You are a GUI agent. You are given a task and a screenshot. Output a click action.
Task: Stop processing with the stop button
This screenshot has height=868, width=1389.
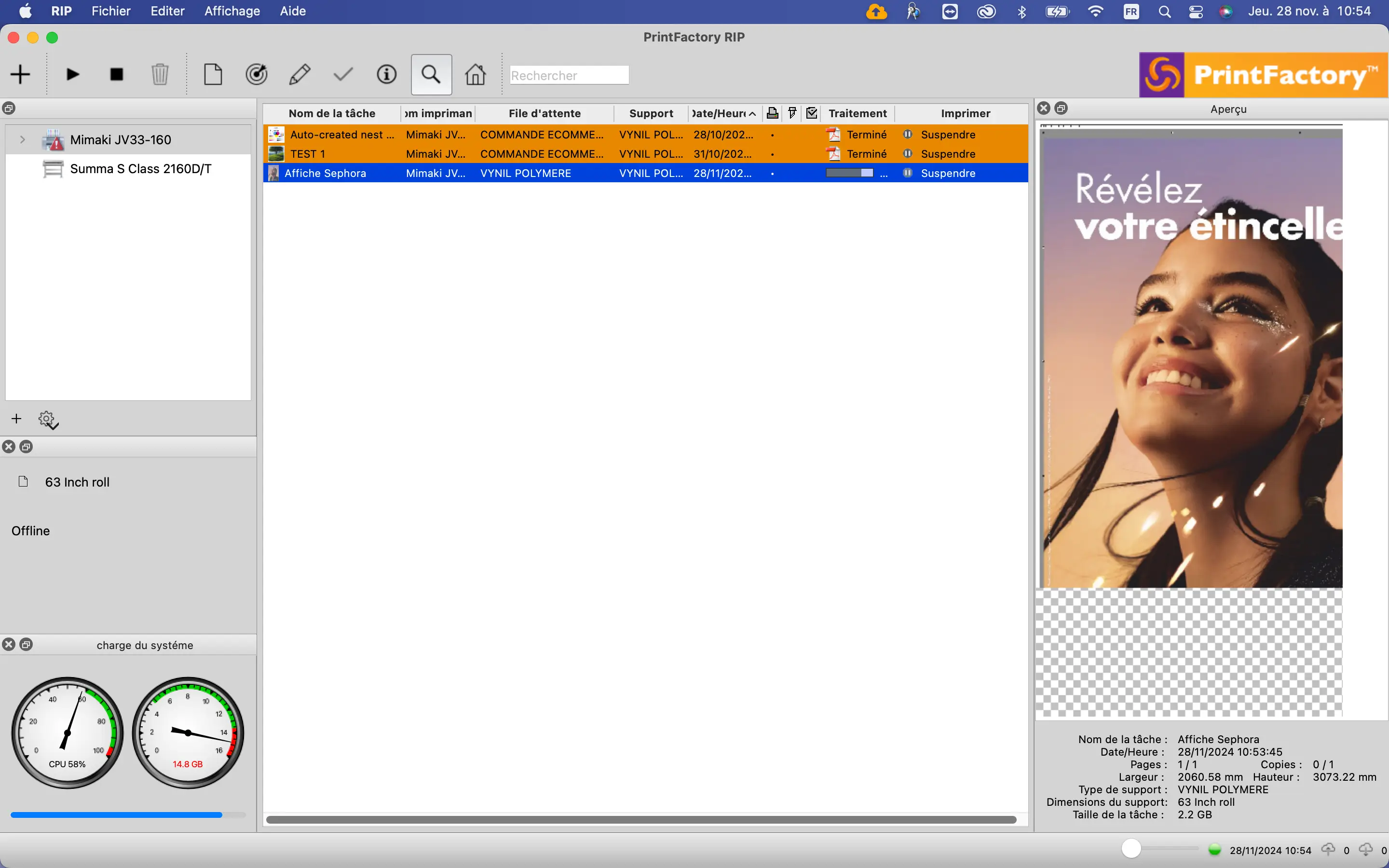click(x=117, y=75)
